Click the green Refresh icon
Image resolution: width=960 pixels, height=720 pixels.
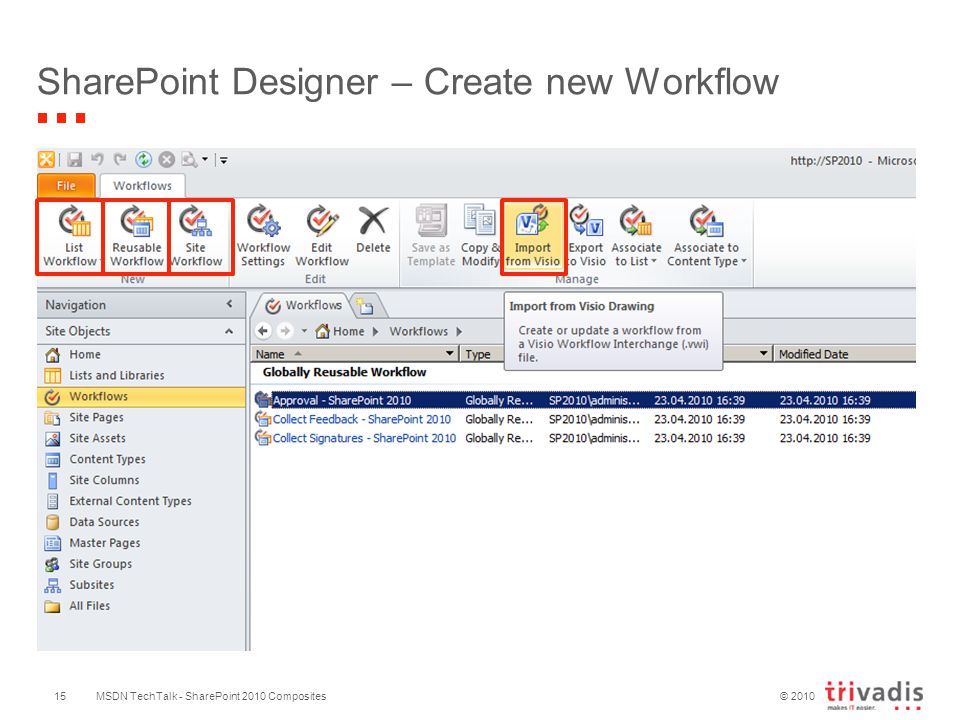143,160
